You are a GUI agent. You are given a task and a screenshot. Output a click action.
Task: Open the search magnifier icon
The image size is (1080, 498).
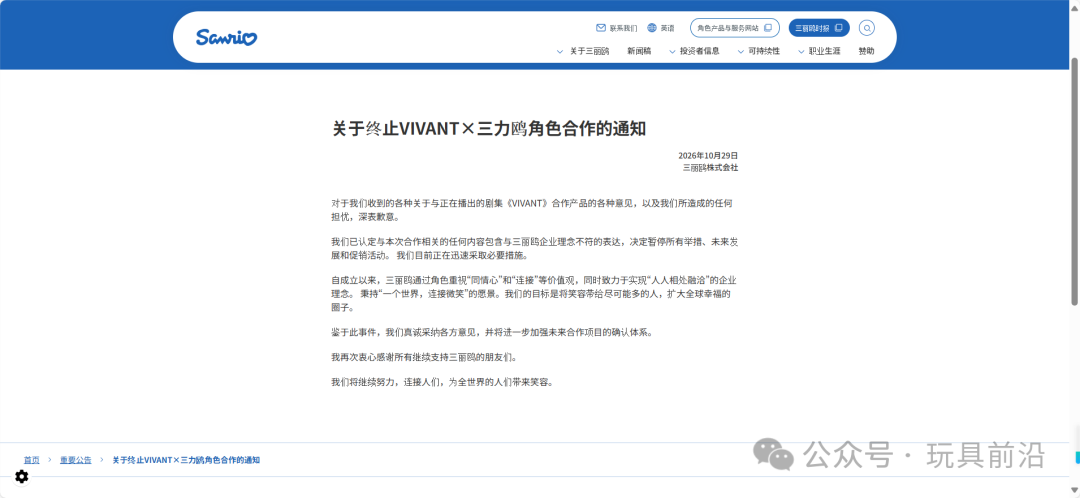[867, 28]
